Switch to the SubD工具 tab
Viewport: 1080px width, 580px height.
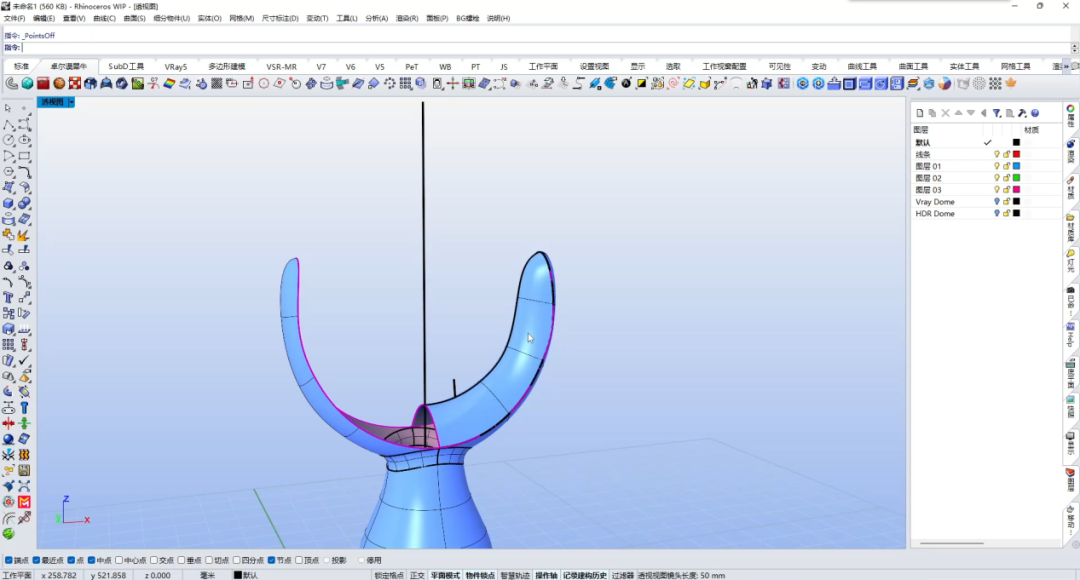pos(126,66)
